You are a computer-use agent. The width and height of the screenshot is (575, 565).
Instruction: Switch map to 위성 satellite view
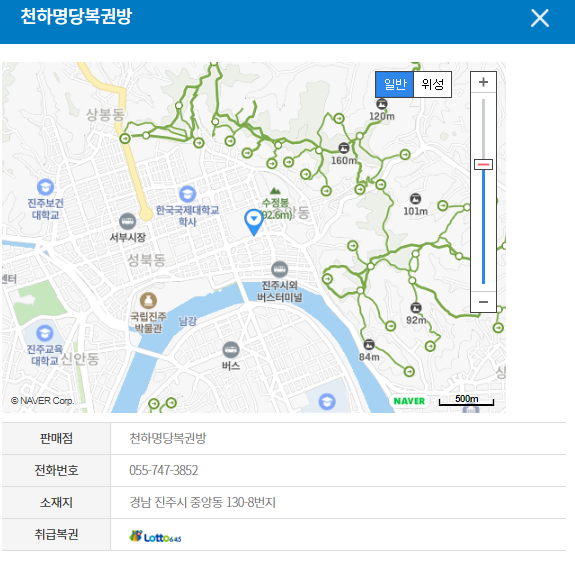[x=432, y=84]
